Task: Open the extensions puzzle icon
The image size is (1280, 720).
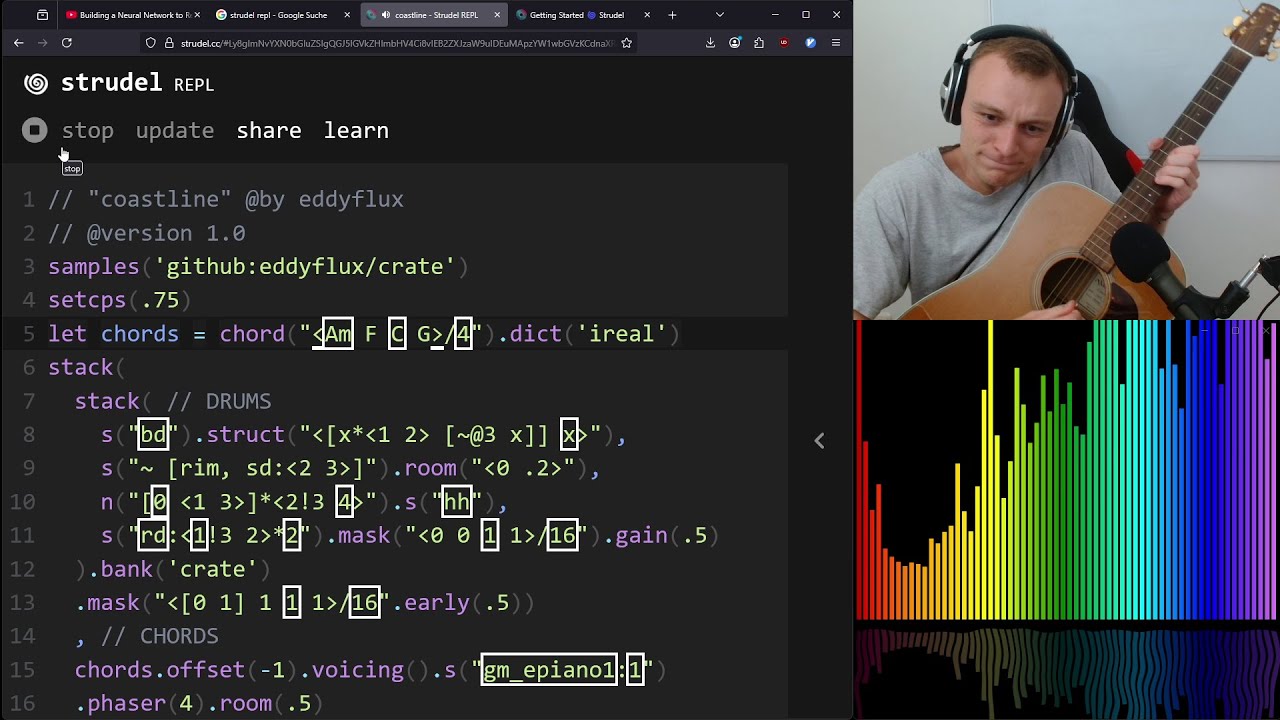Action: (759, 43)
